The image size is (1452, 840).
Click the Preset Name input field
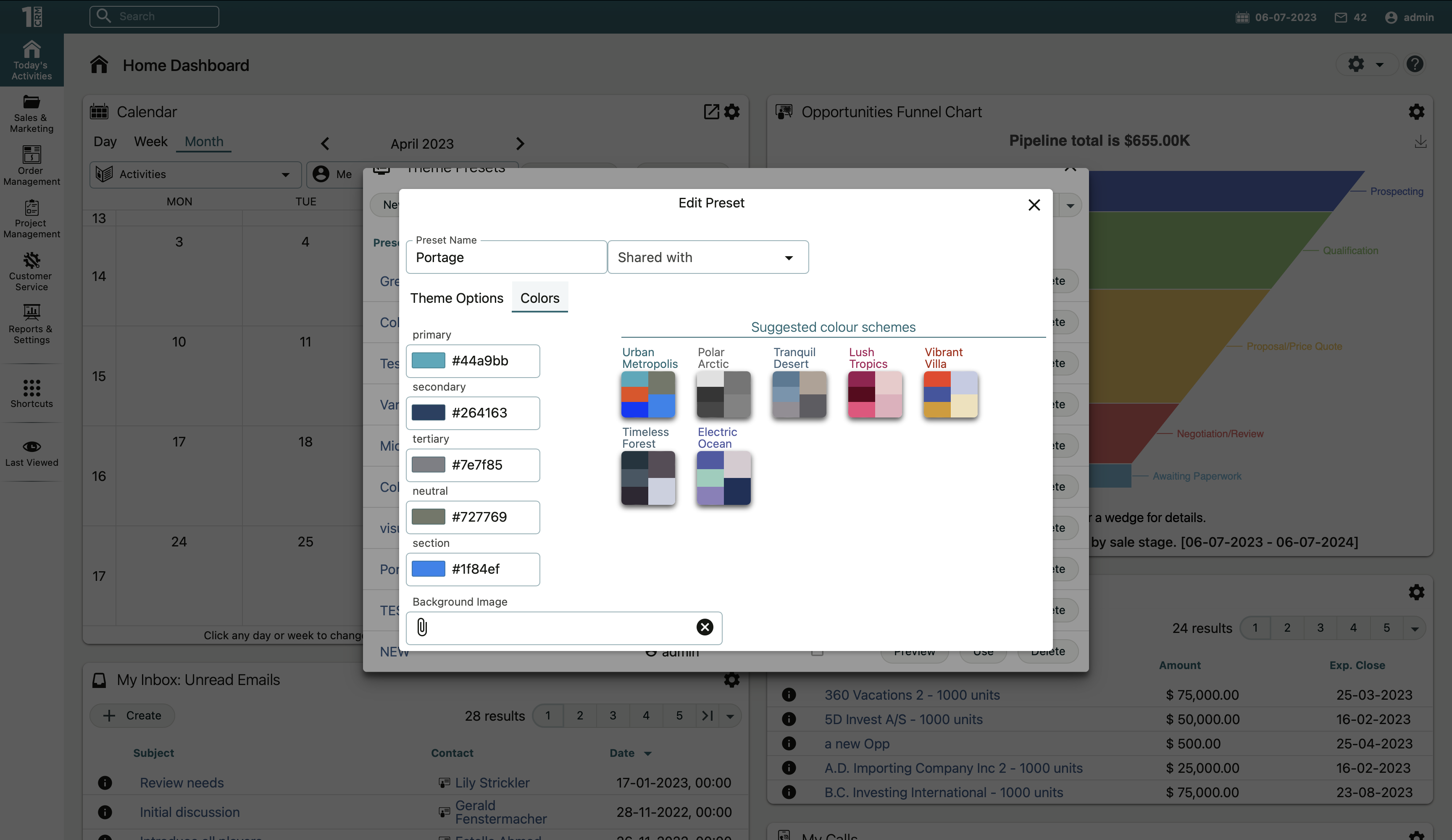[x=506, y=257]
